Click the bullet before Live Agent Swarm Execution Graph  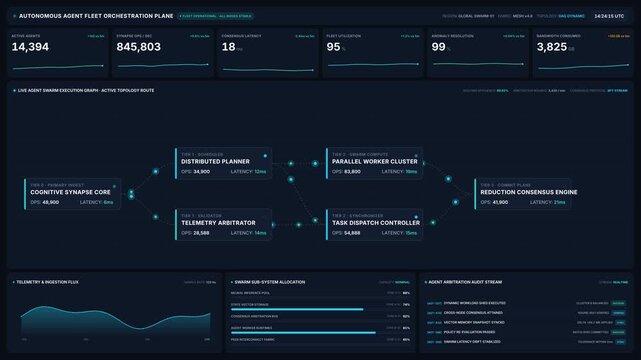(x=14, y=90)
